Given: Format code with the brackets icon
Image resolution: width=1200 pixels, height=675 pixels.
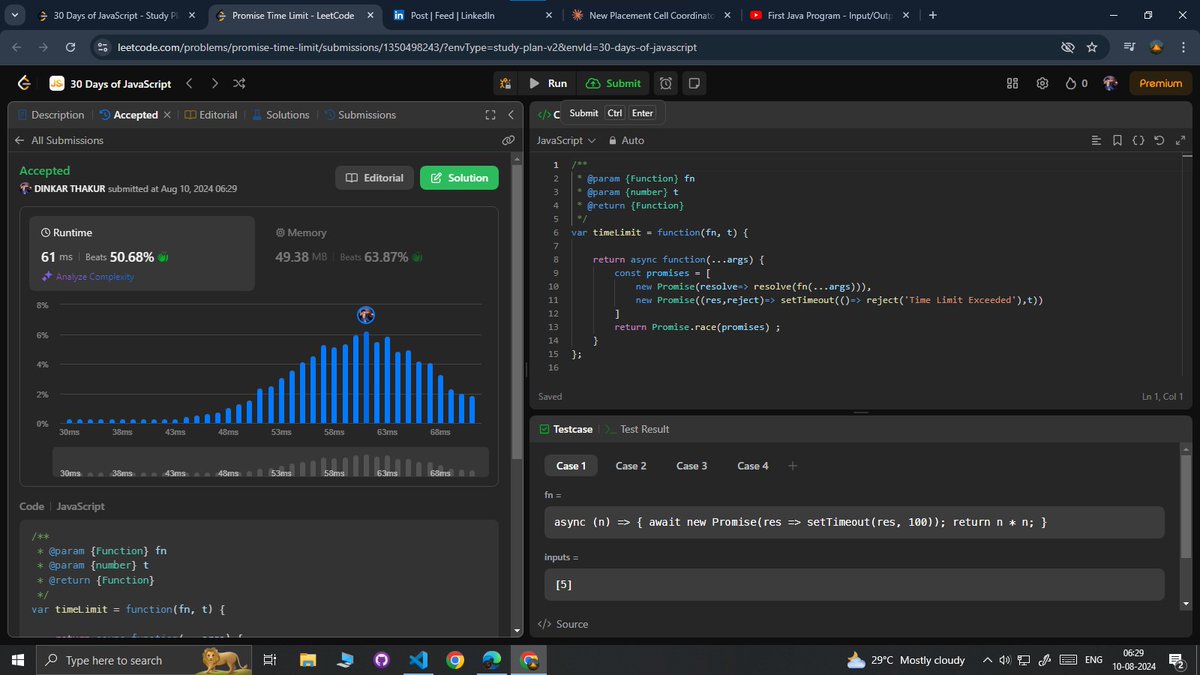Looking at the screenshot, I should point(1138,140).
